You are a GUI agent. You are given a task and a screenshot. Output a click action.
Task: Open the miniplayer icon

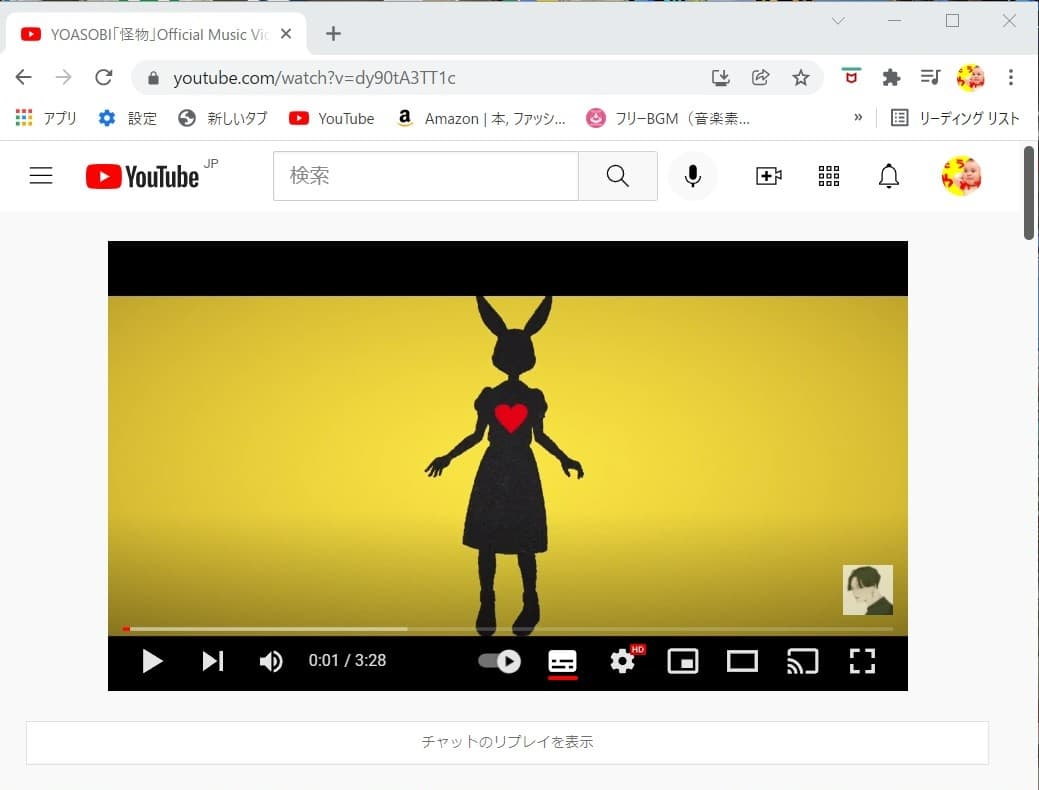[x=683, y=661]
